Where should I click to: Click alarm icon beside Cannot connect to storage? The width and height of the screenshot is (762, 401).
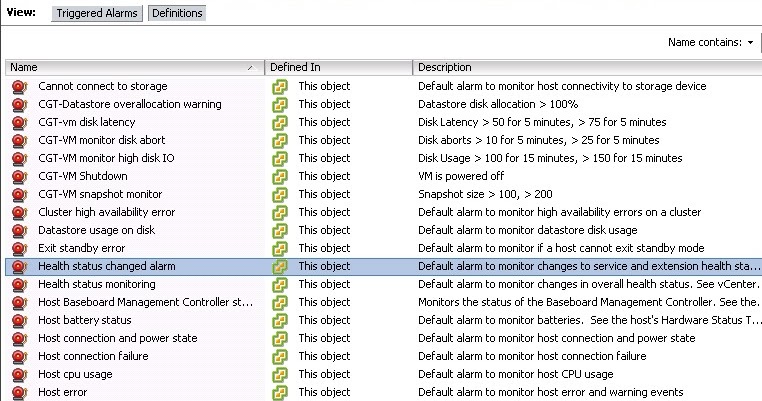click(x=19, y=87)
